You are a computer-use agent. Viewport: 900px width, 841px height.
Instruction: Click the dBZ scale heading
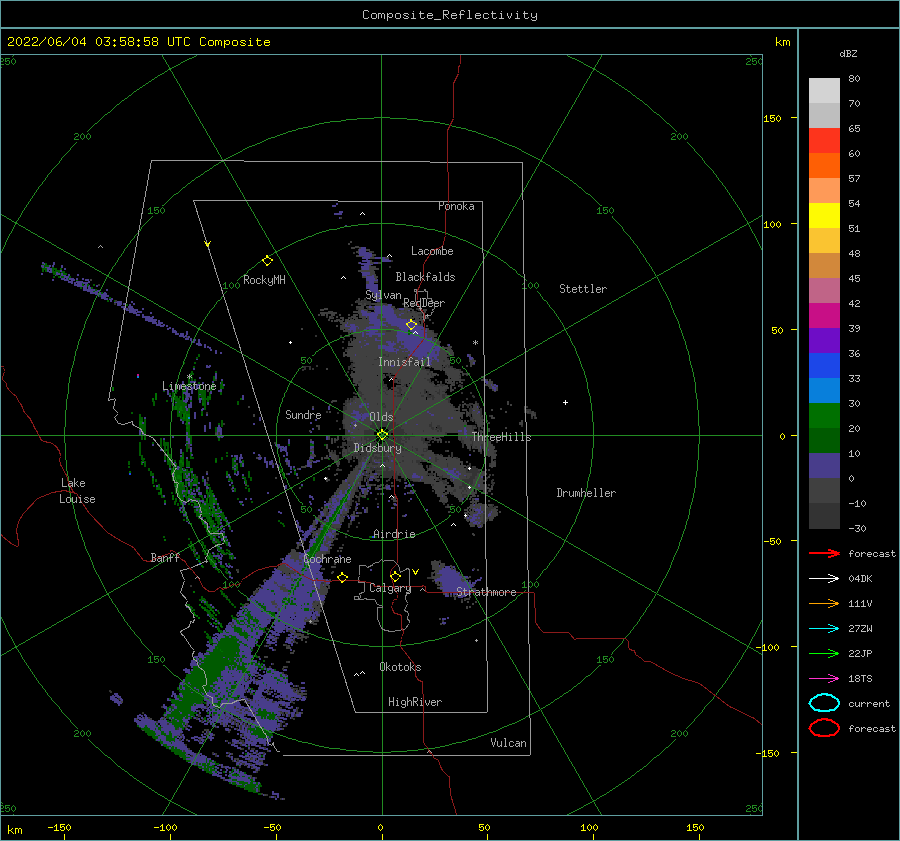click(x=848, y=53)
